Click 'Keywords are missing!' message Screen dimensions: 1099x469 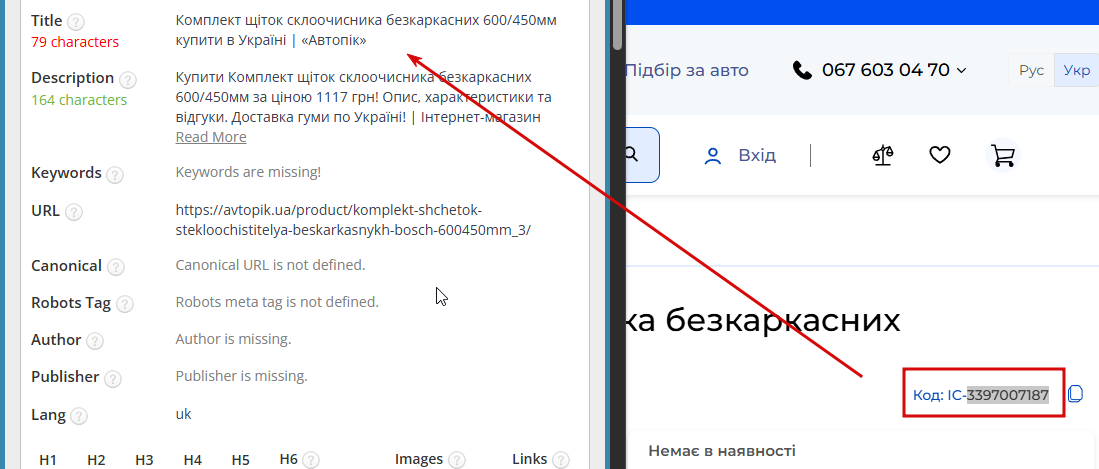248,172
